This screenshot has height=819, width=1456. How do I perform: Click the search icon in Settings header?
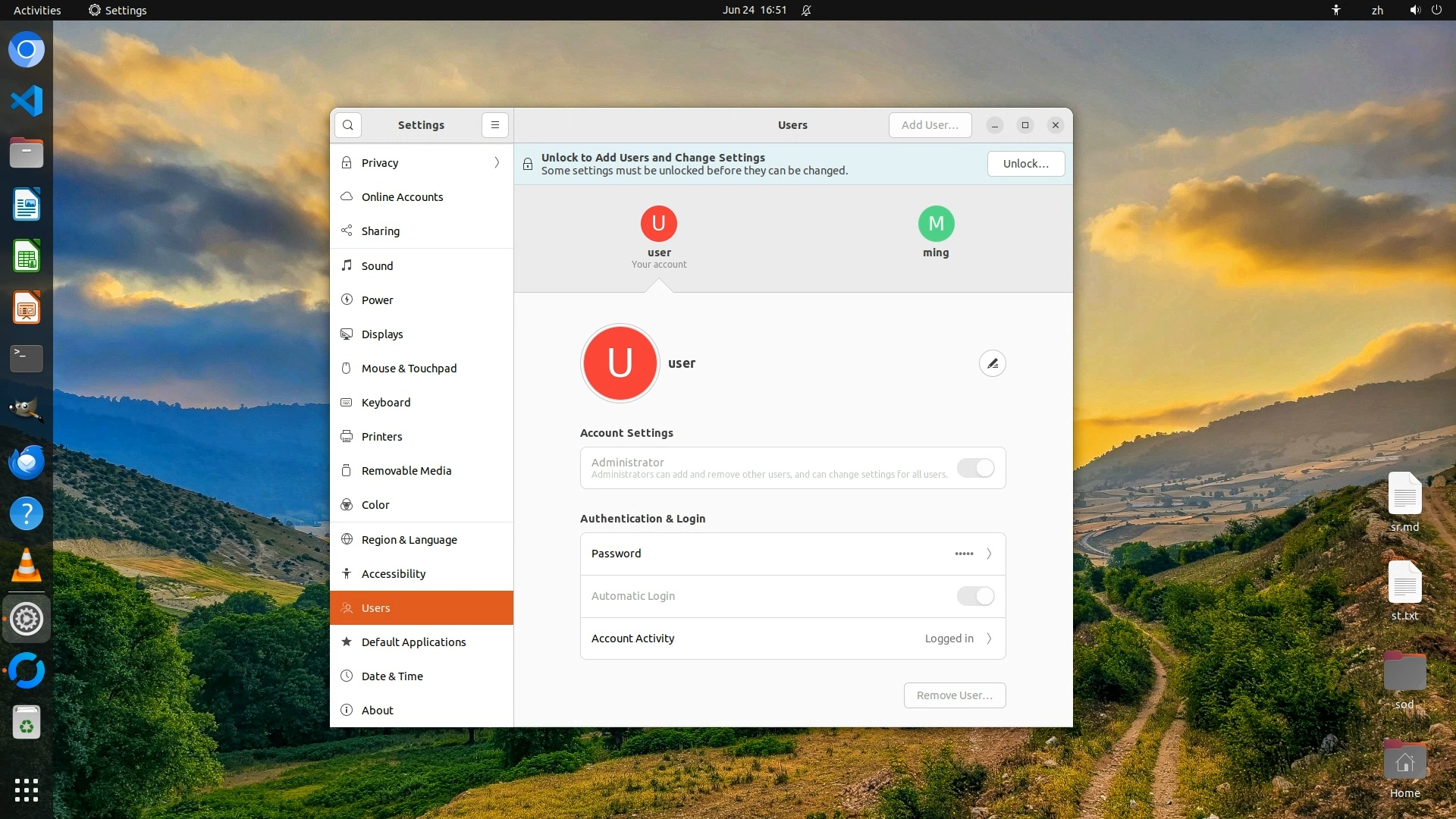point(348,125)
